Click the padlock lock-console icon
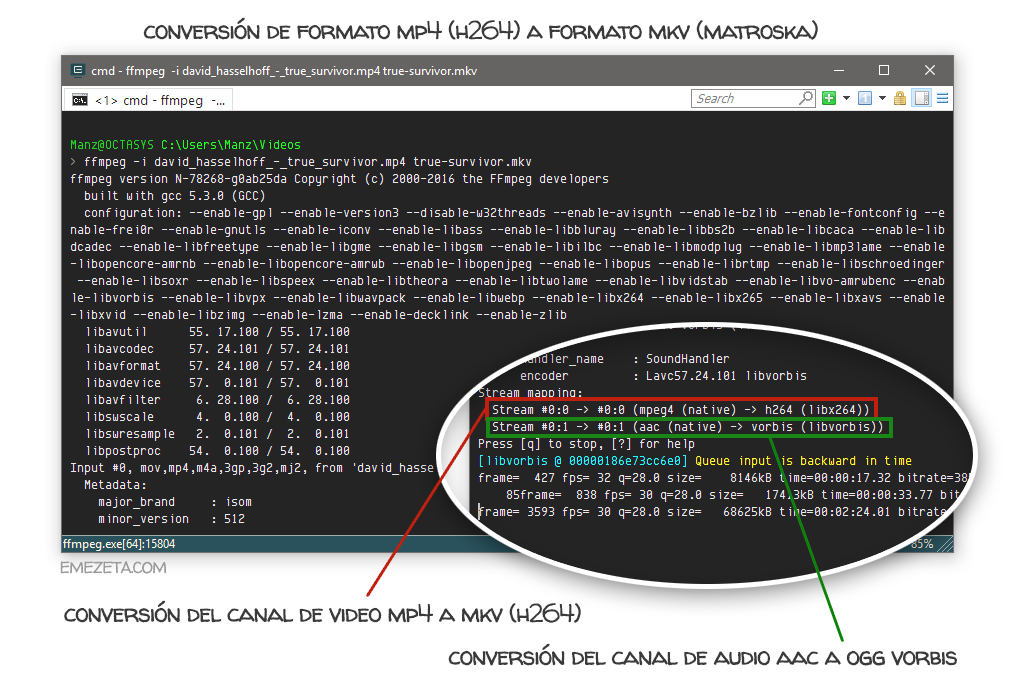Screen dimensions: 1024x681 [900, 99]
